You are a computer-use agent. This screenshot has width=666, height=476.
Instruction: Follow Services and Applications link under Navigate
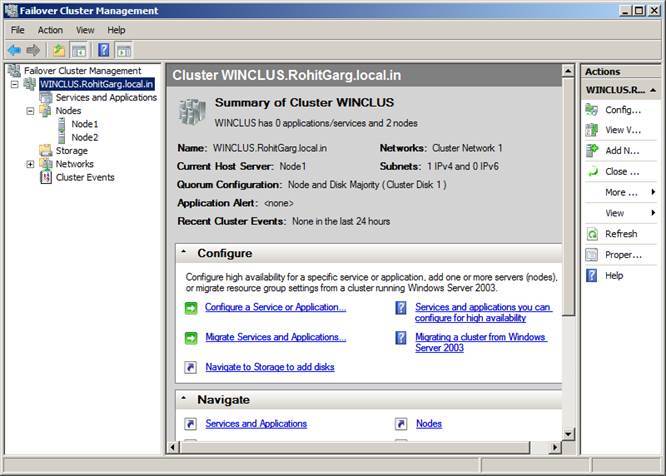[256, 423]
